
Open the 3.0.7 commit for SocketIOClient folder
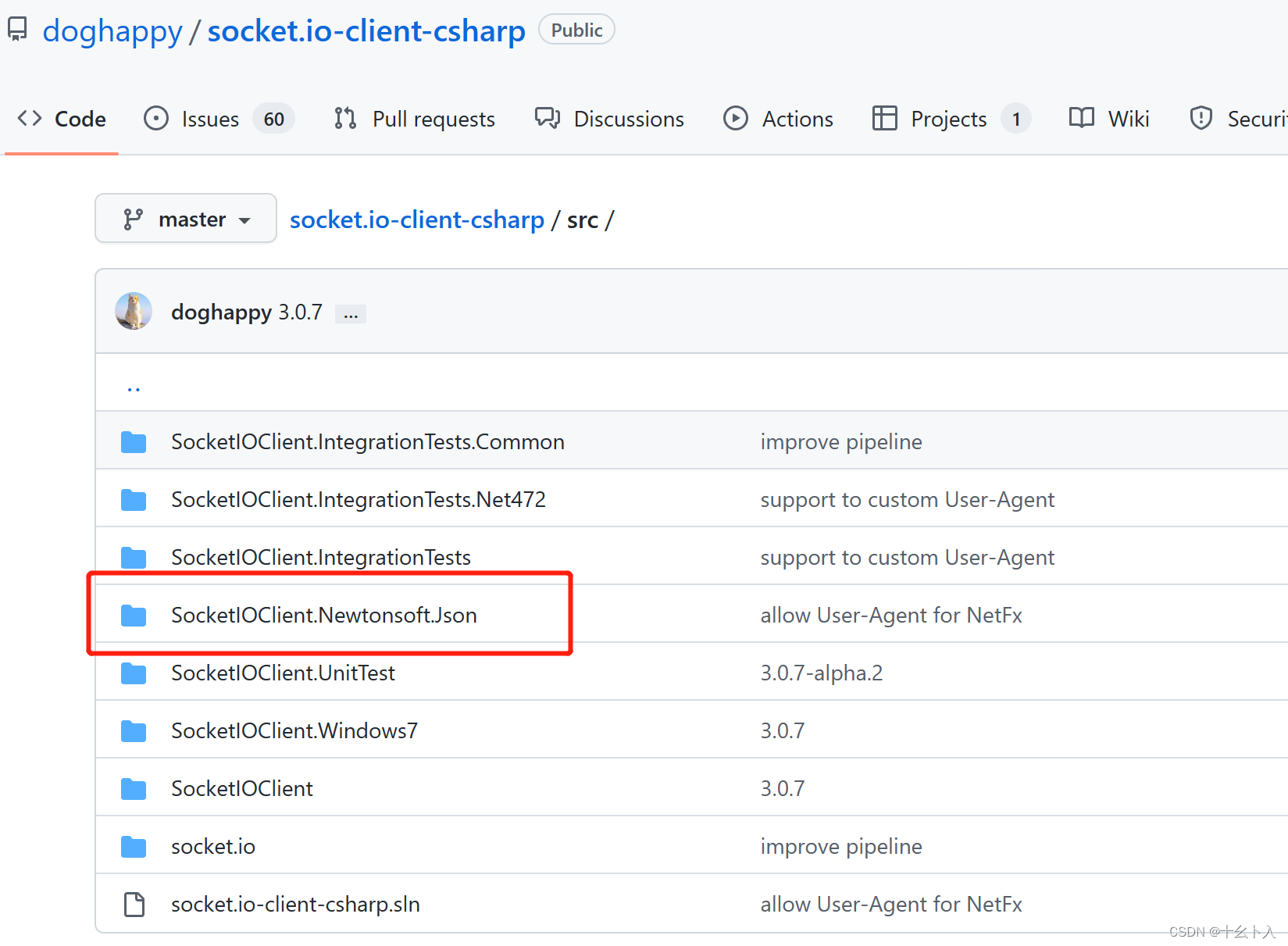pyautogui.click(x=783, y=788)
